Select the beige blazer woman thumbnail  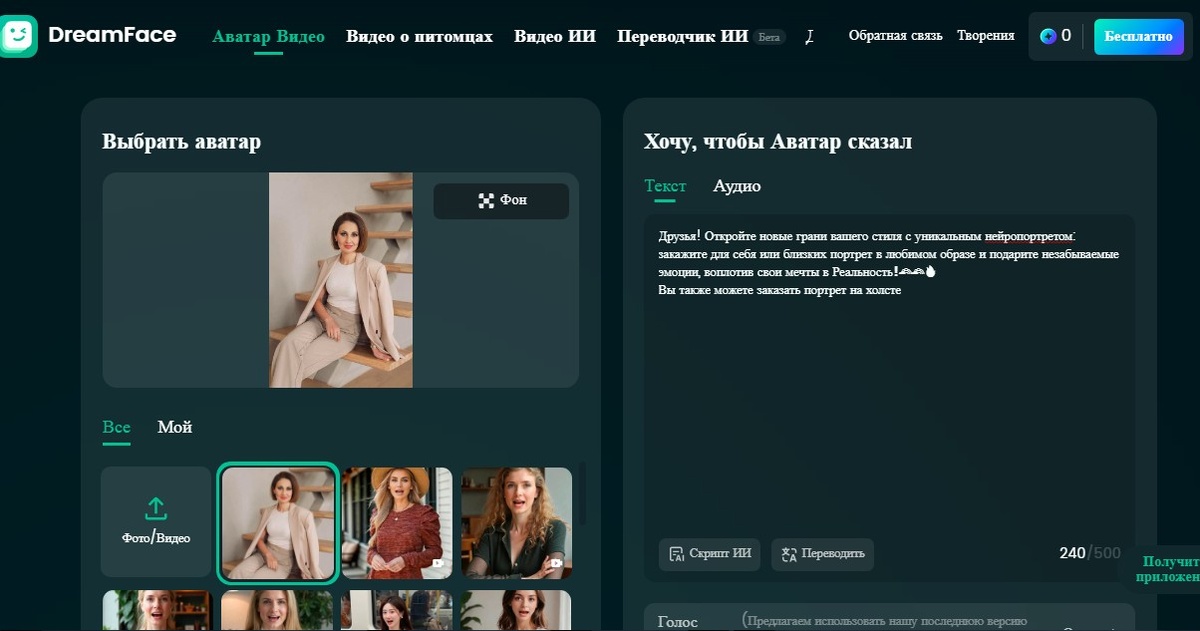pos(277,523)
